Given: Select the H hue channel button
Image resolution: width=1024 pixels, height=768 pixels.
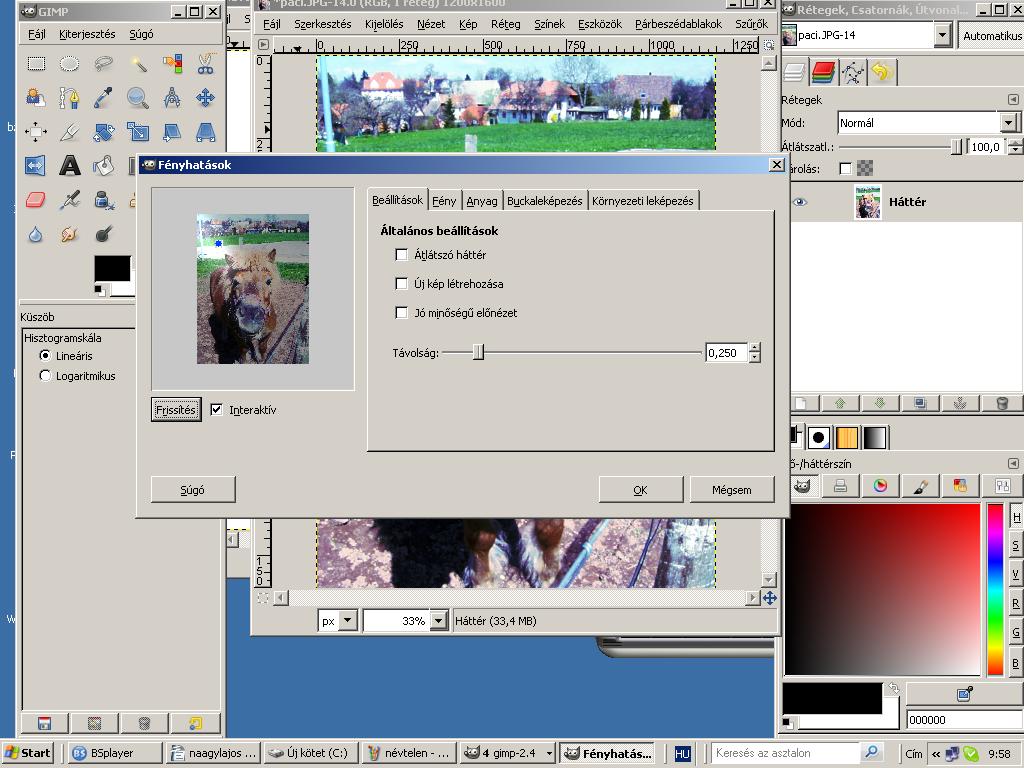Looking at the screenshot, I should tap(1016, 517).
